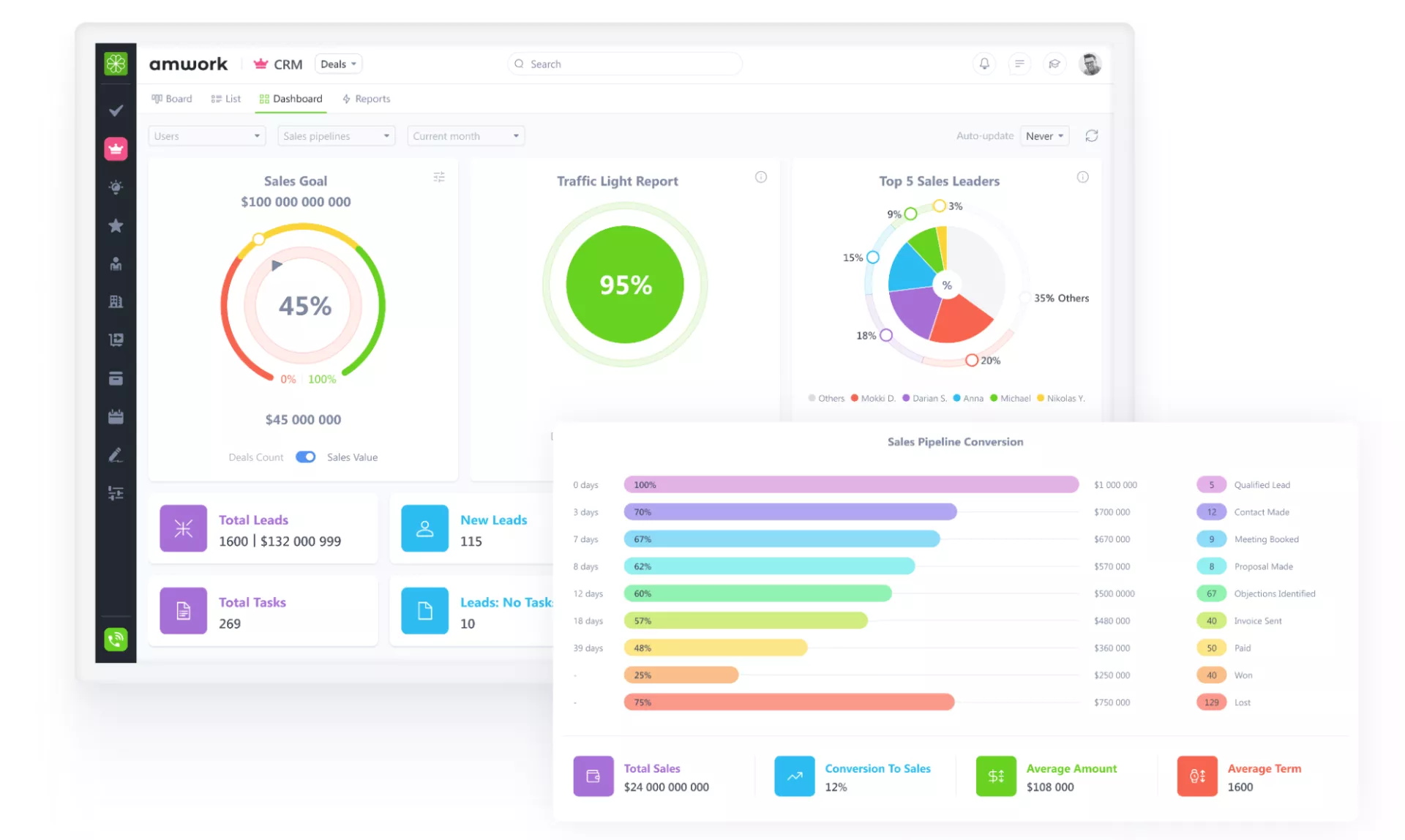Screen dimensions: 1405x840
Task: Open Sales Goal settings sliders icon
Action: (x=439, y=177)
